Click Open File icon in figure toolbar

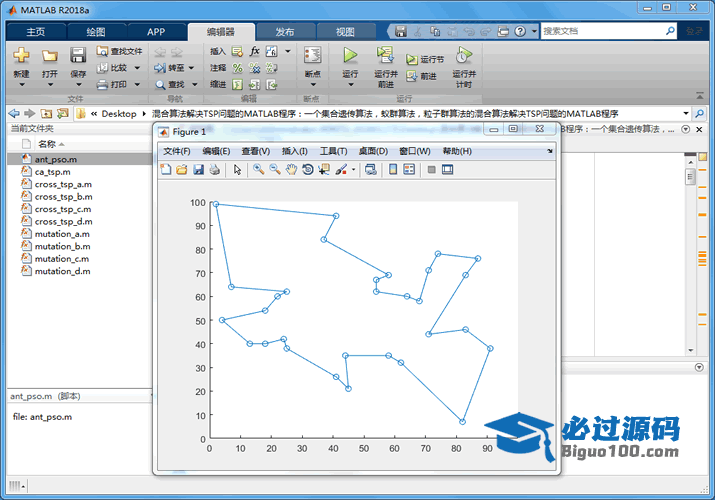[182, 170]
